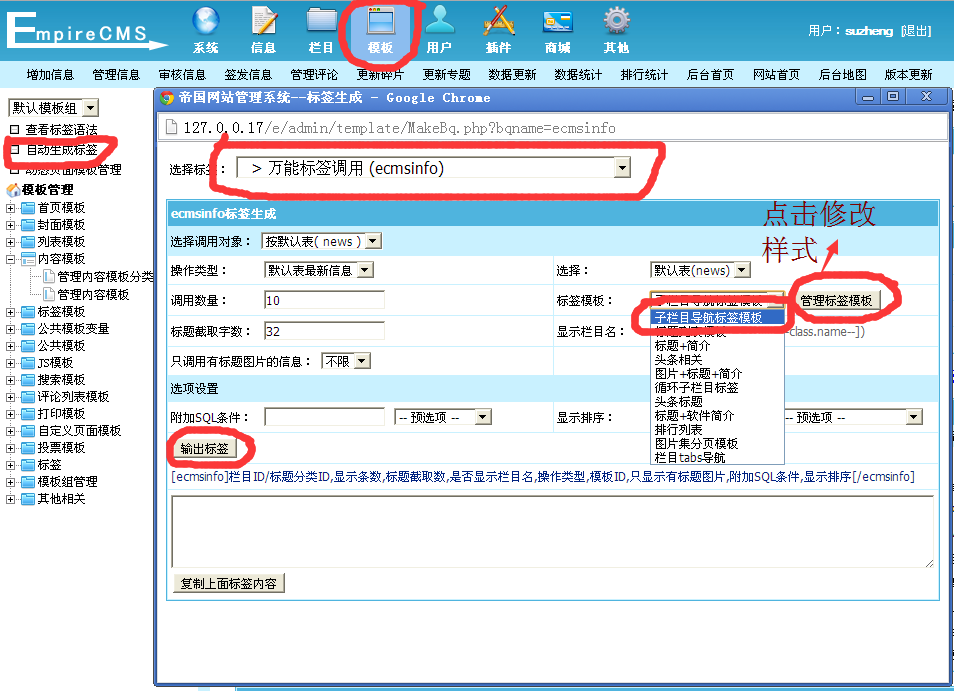The height and width of the screenshot is (691, 954).
Task: Open the 选择标签 万能标签调用 dropdown
Action: [434, 168]
